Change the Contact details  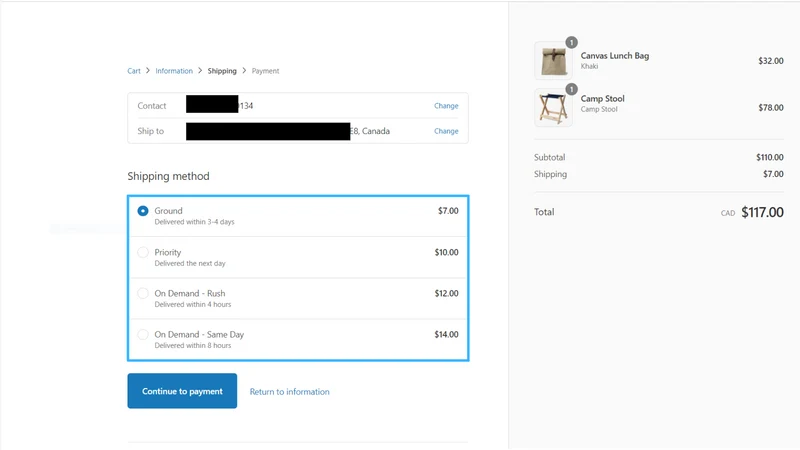pyautogui.click(x=446, y=106)
